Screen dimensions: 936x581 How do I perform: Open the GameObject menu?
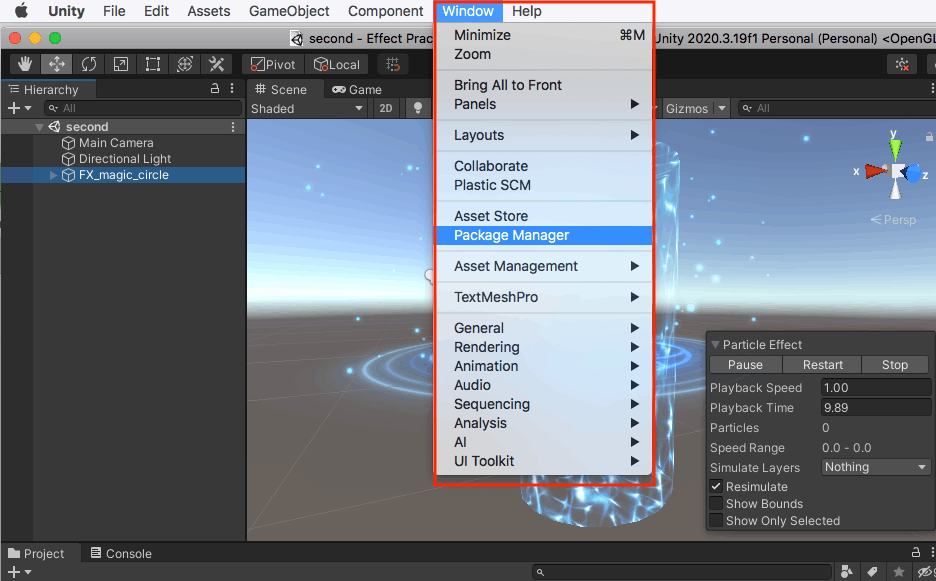tap(289, 11)
